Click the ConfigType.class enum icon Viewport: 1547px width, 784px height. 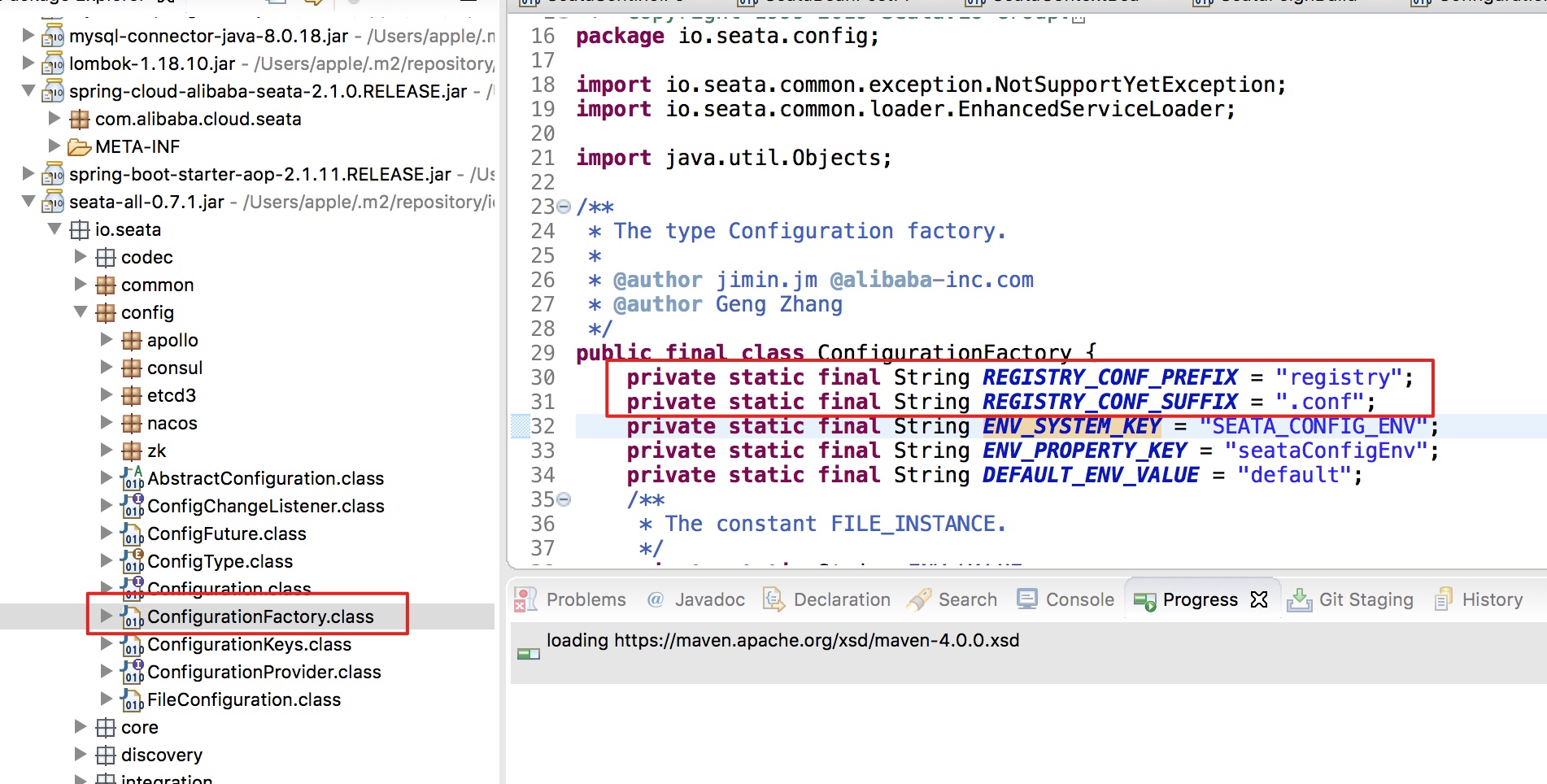pos(132,562)
